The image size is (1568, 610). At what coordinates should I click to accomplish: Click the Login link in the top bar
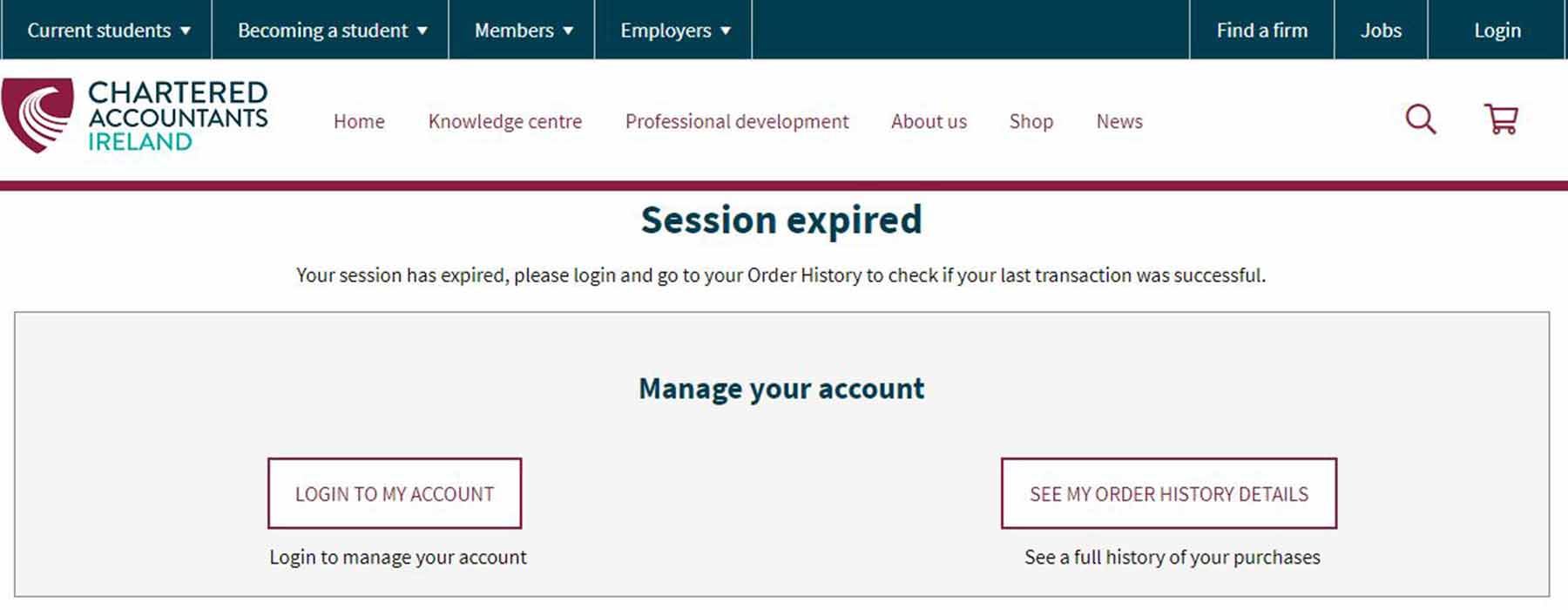point(1497,30)
